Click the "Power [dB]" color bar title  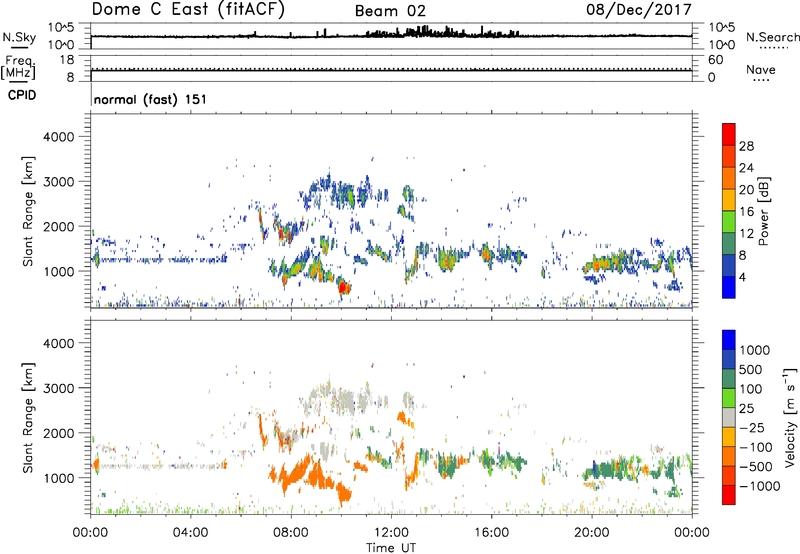pyautogui.click(x=764, y=211)
